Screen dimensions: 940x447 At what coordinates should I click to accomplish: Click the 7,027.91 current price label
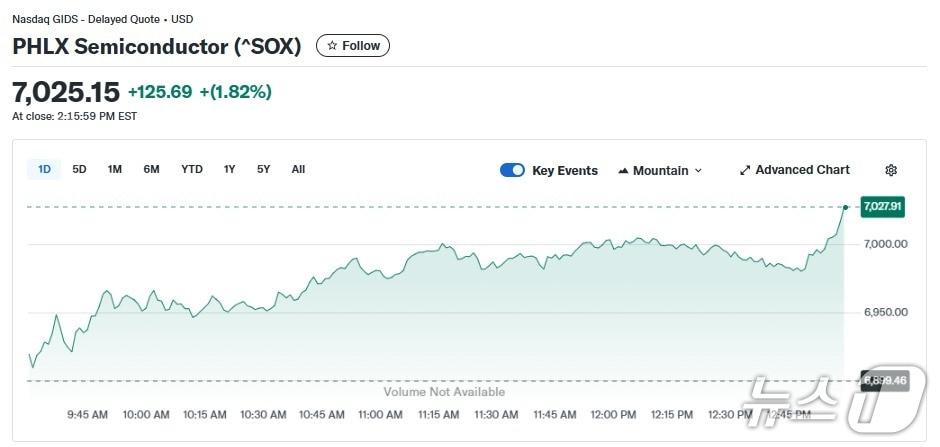[882, 206]
